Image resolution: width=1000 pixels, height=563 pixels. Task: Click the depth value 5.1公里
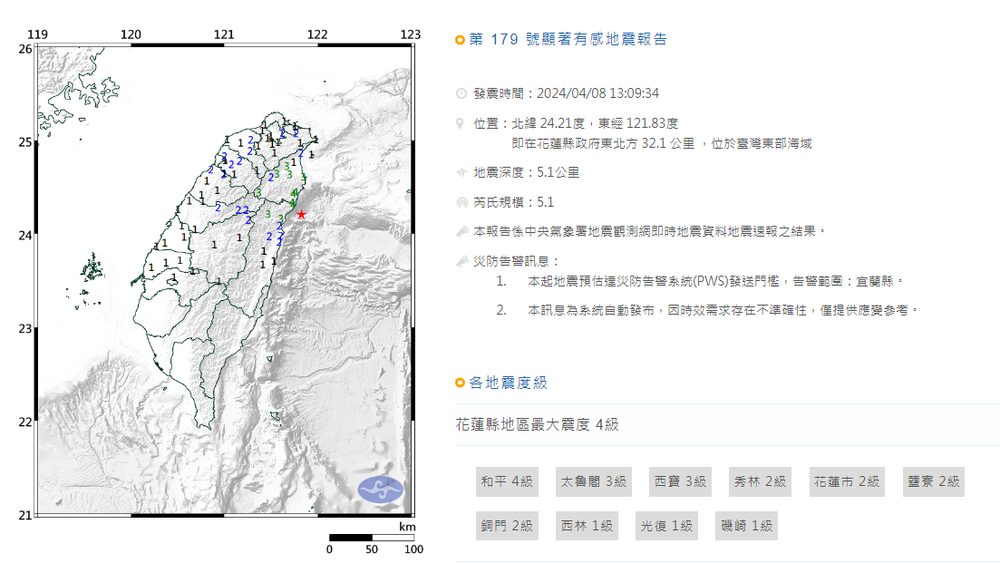(x=558, y=172)
